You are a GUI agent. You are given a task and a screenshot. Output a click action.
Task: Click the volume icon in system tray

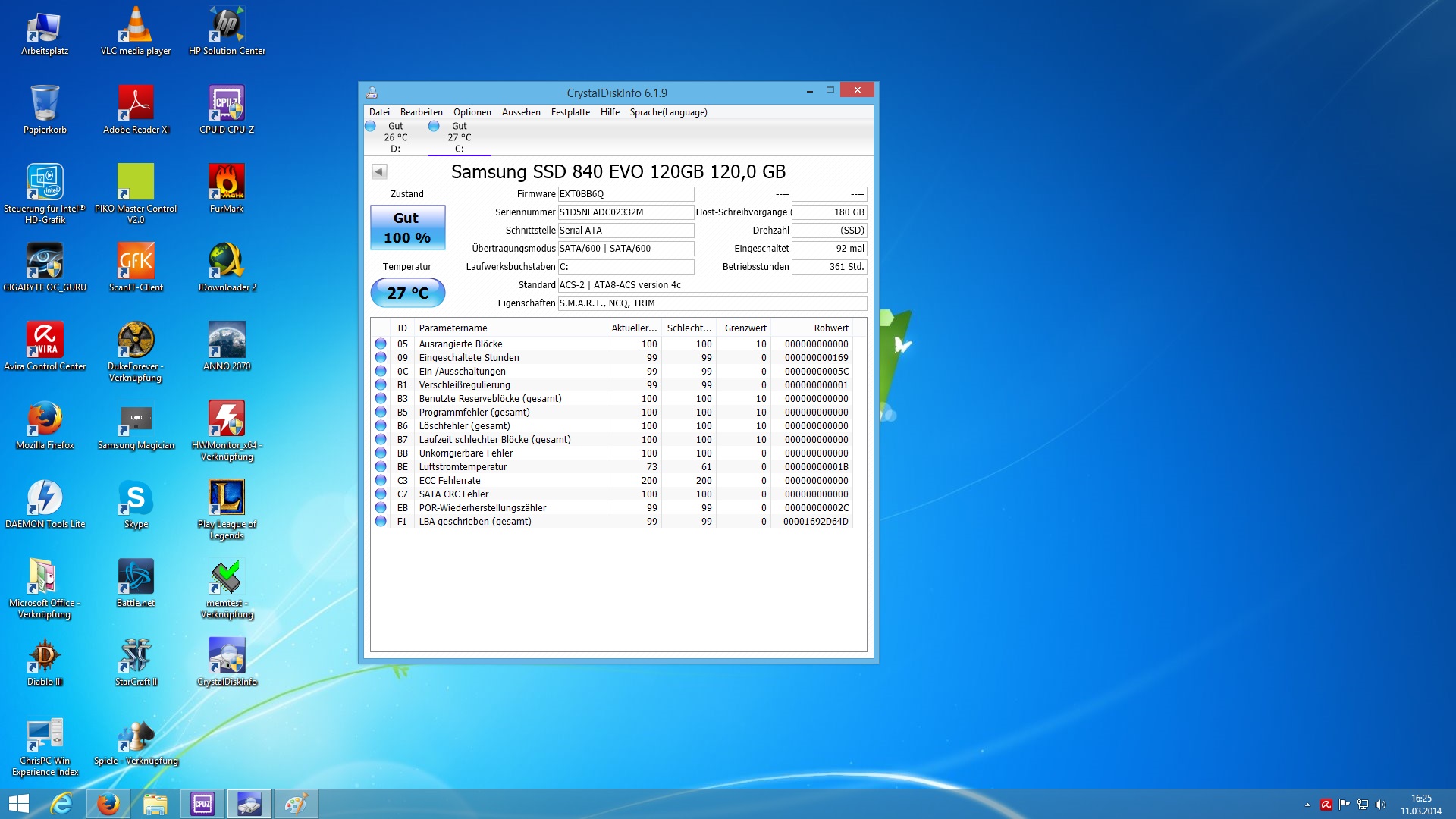[1380, 805]
